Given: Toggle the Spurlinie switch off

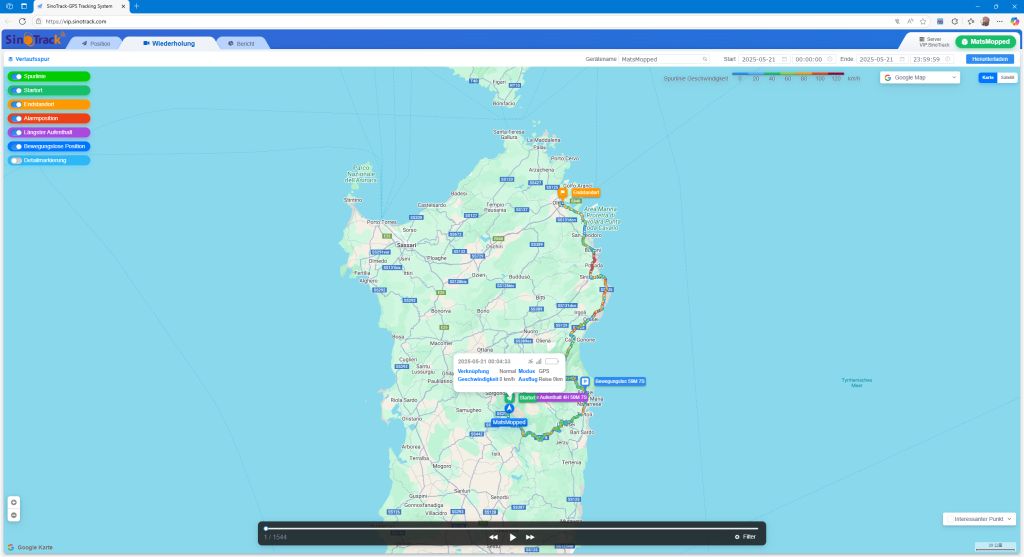Looking at the screenshot, I should (x=17, y=76).
